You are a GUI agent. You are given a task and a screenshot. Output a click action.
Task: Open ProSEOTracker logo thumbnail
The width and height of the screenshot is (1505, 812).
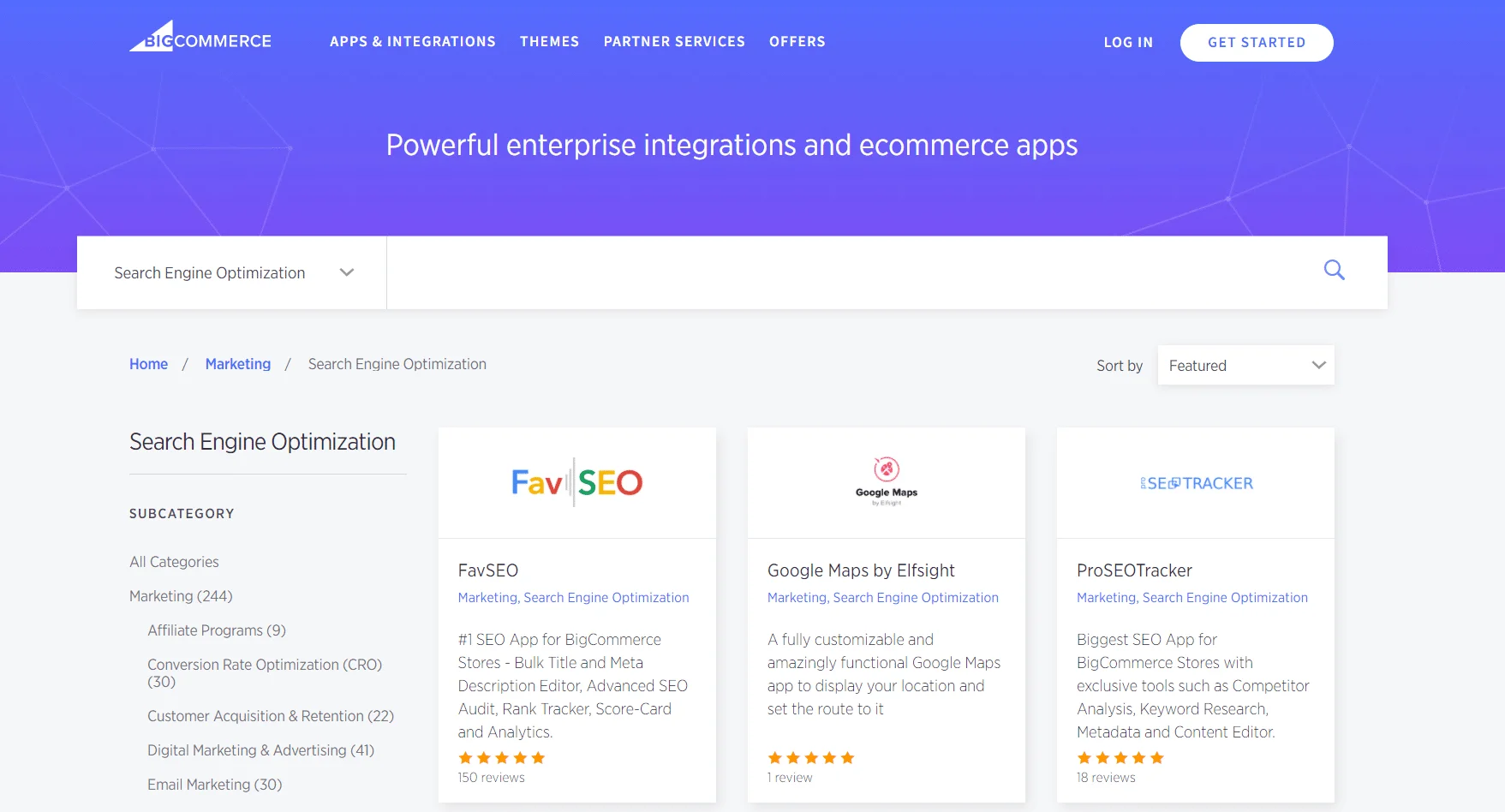[x=1195, y=482]
